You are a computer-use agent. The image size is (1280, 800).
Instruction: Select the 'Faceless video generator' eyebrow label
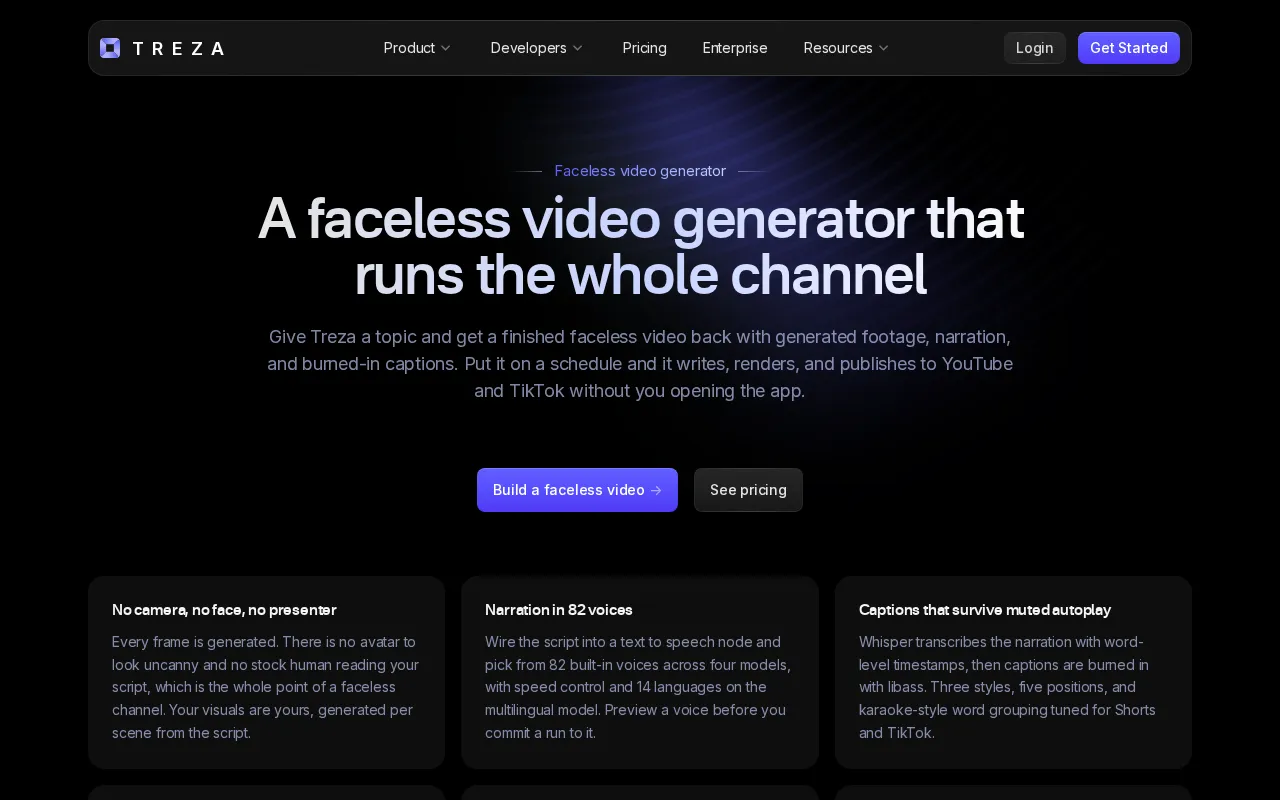click(x=640, y=171)
